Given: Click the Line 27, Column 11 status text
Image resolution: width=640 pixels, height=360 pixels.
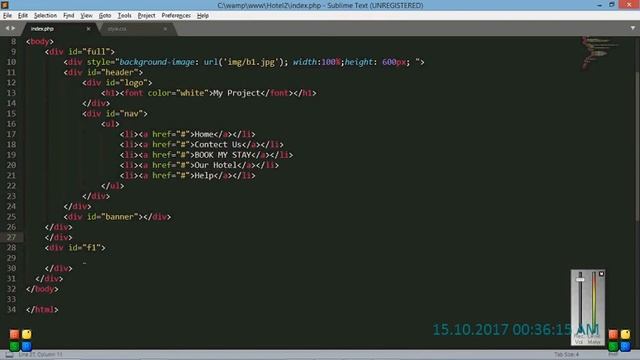Looking at the screenshot, I should (40, 354).
